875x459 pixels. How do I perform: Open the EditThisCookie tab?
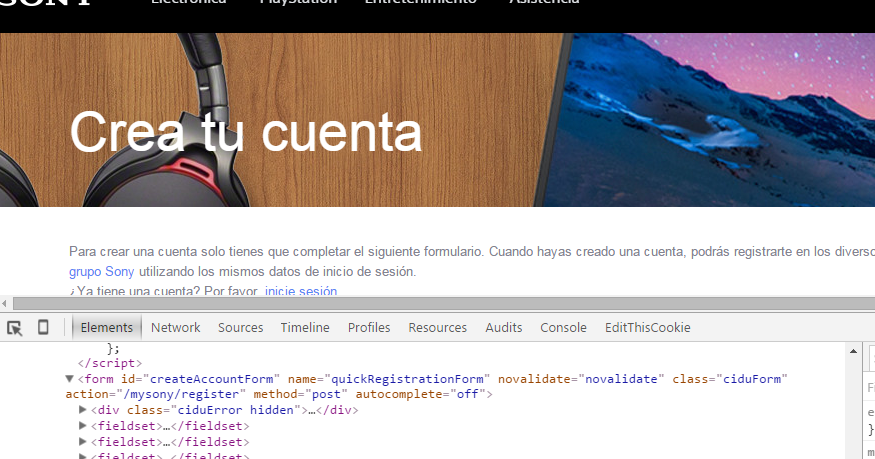(x=647, y=327)
